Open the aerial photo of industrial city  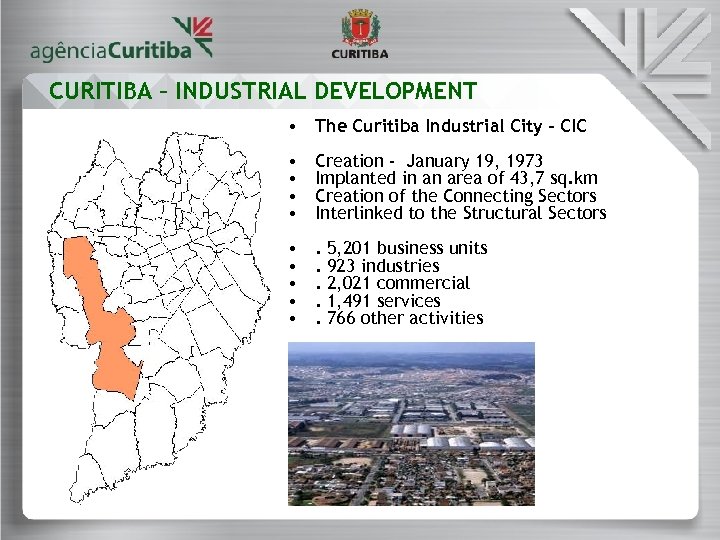[x=411, y=424]
